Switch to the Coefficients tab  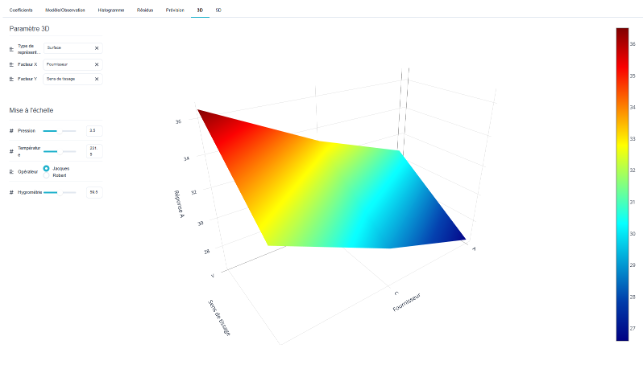(21, 10)
